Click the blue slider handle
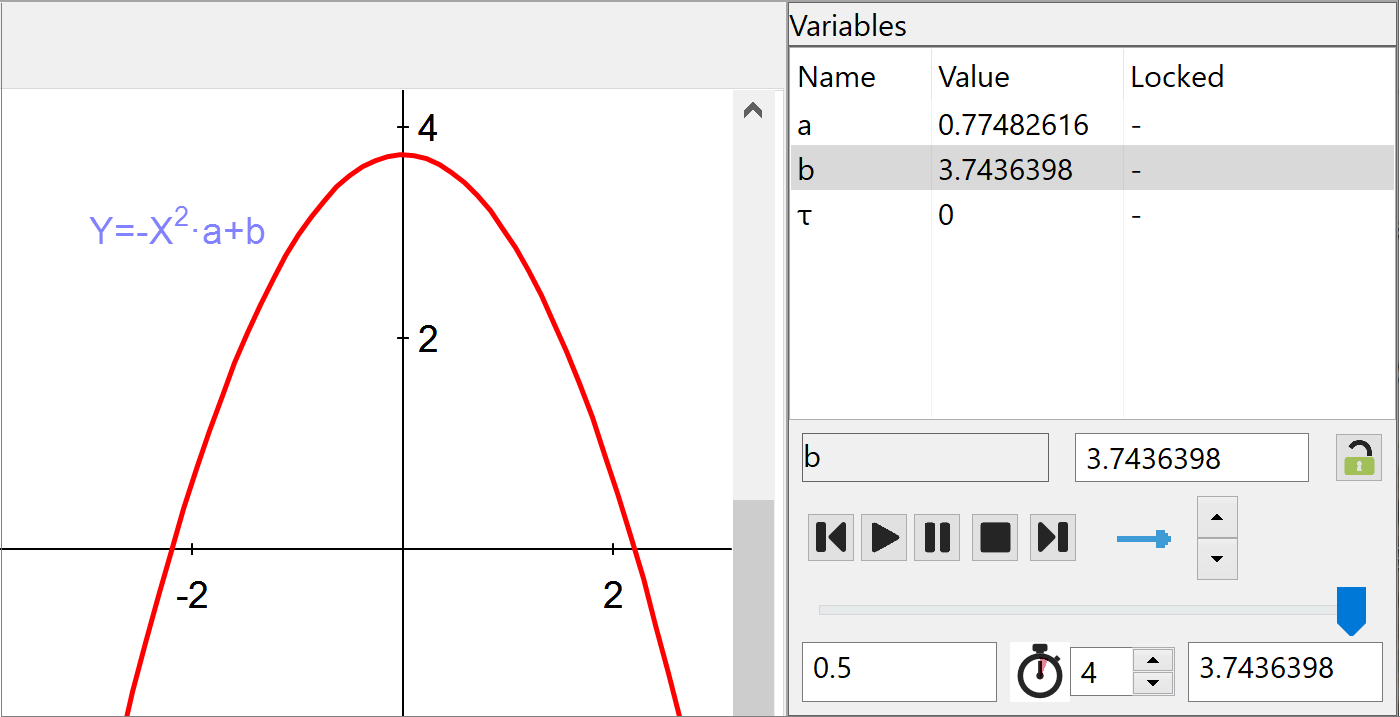1400x717 pixels. [1351, 609]
